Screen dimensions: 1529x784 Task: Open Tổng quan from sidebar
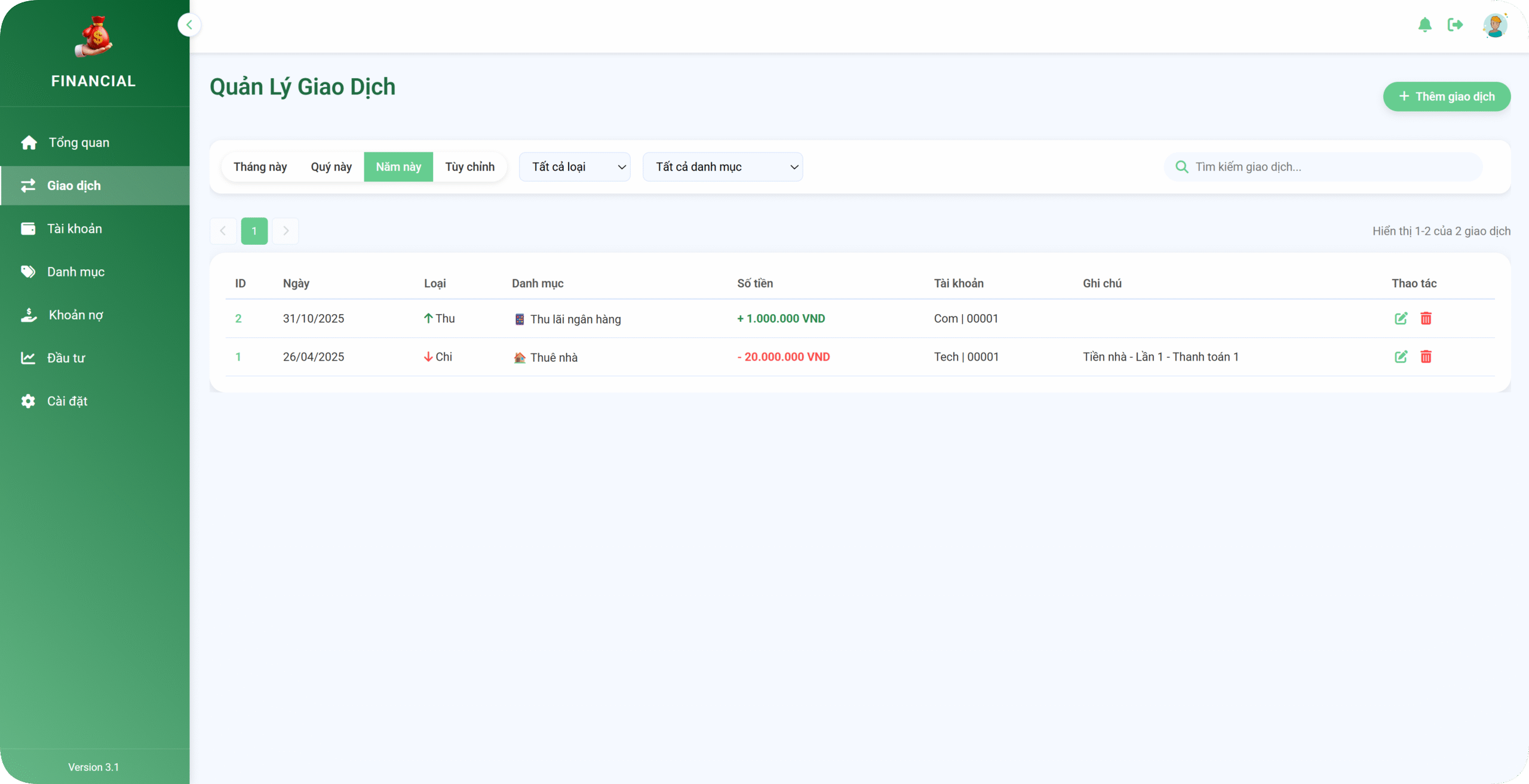click(x=79, y=143)
